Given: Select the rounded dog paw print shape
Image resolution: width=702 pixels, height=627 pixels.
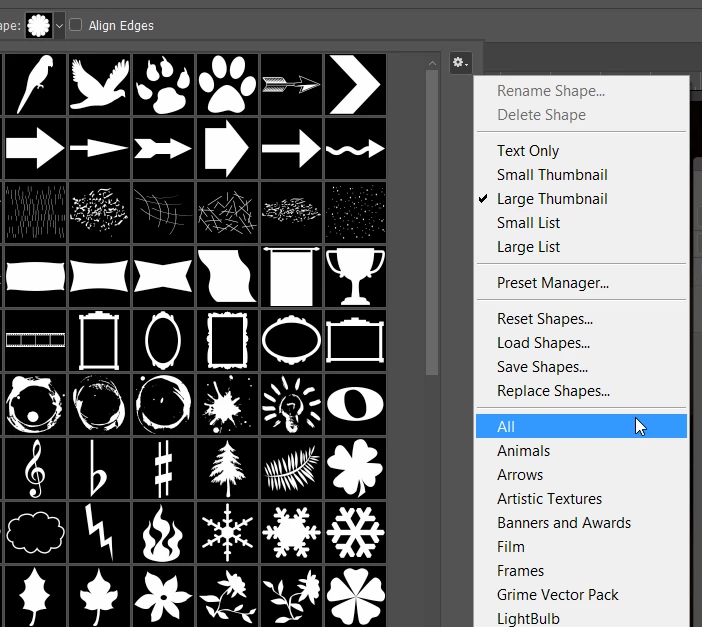Looking at the screenshot, I should coord(227,84).
